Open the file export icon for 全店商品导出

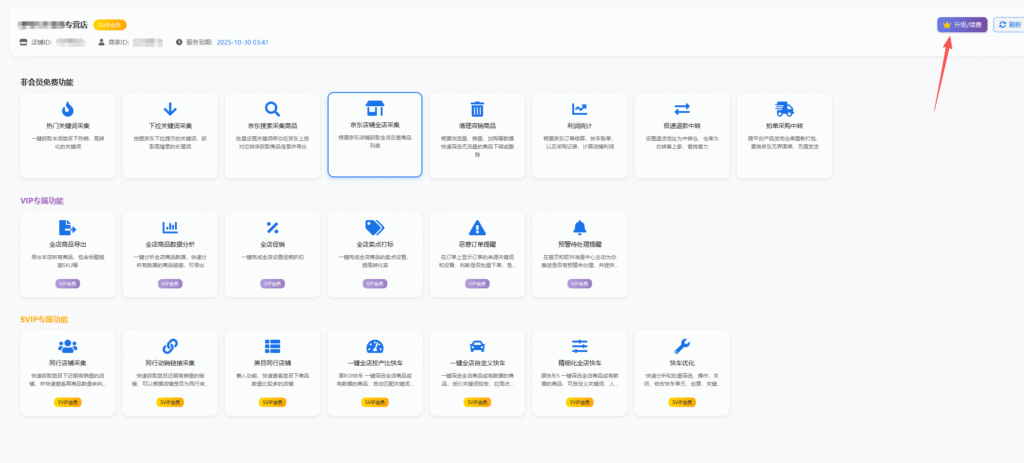coord(67,228)
